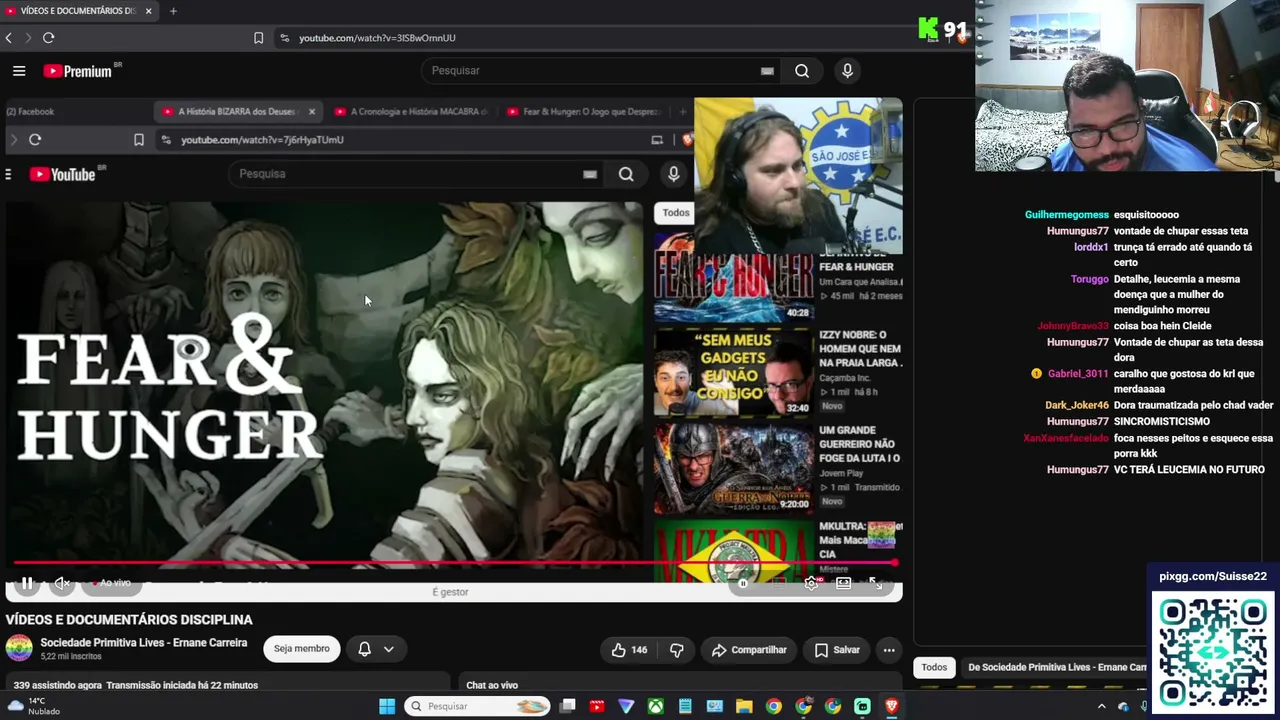Image resolution: width=1280 pixels, height=720 pixels.
Task: Go back using the browser back arrow
Action: coord(9,38)
